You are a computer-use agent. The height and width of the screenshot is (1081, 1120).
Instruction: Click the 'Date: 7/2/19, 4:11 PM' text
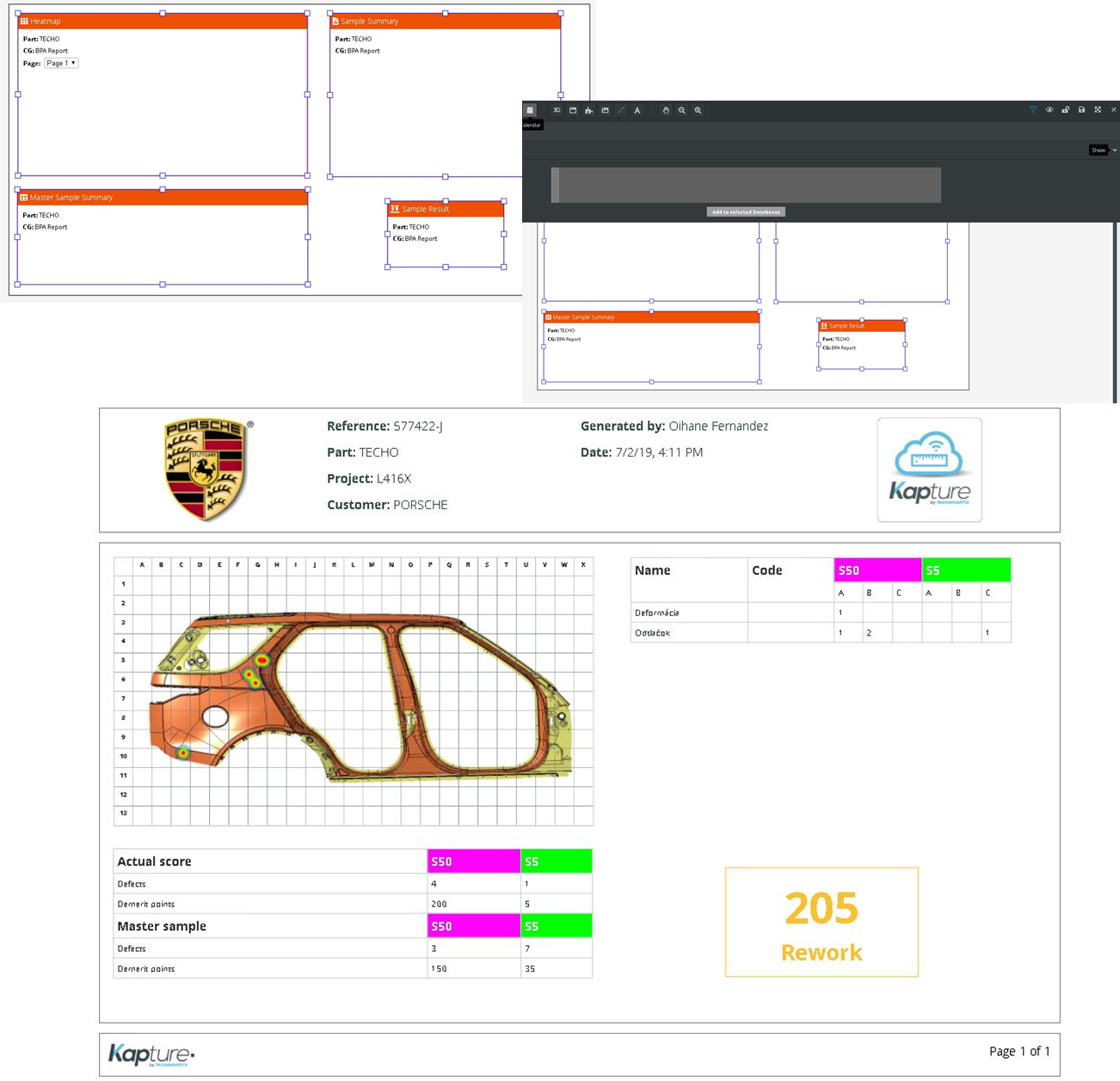point(642,452)
